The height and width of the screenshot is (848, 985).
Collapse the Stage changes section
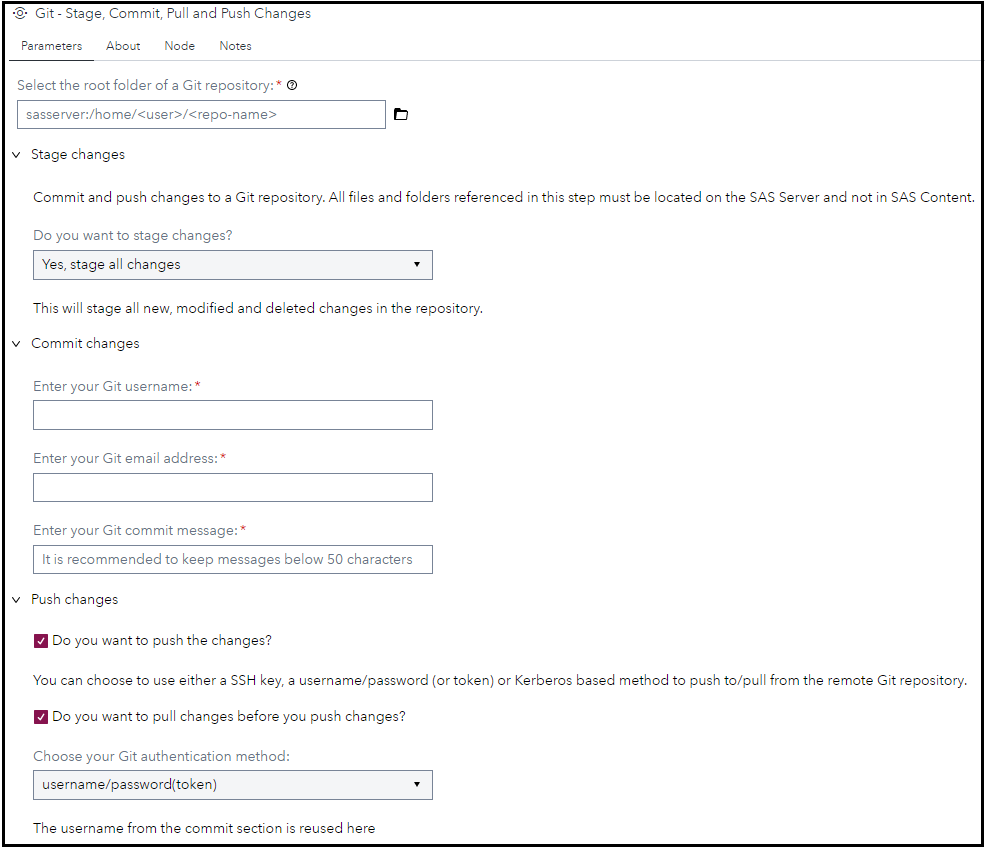point(16,155)
